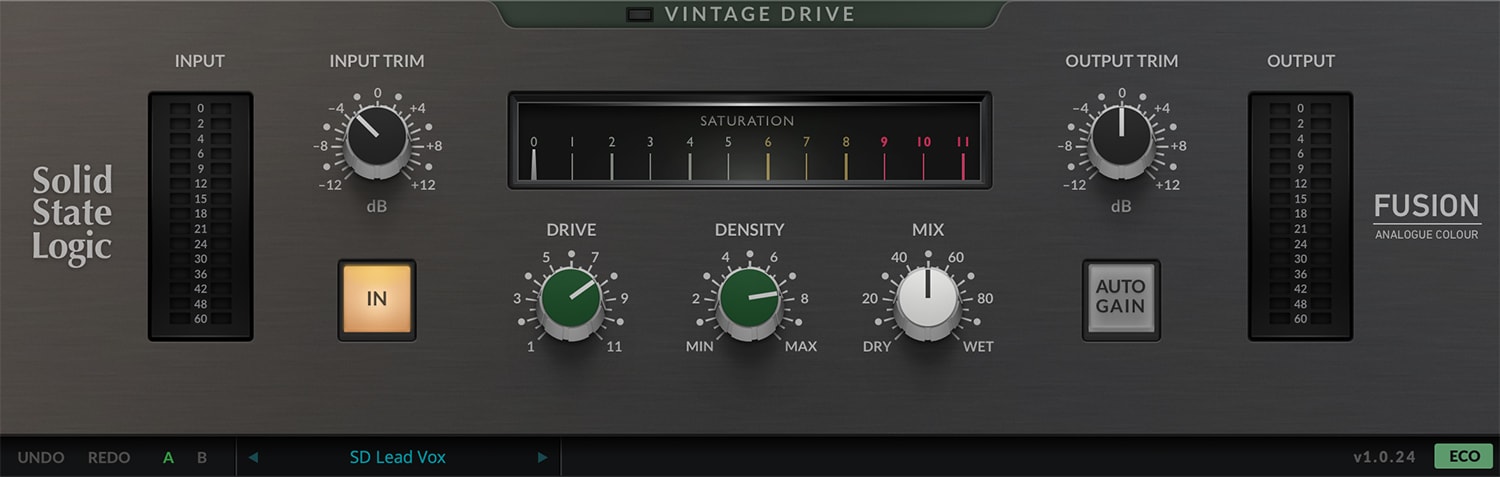Click the Output level meter
This screenshot has height=477, width=1500.
tap(1300, 215)
